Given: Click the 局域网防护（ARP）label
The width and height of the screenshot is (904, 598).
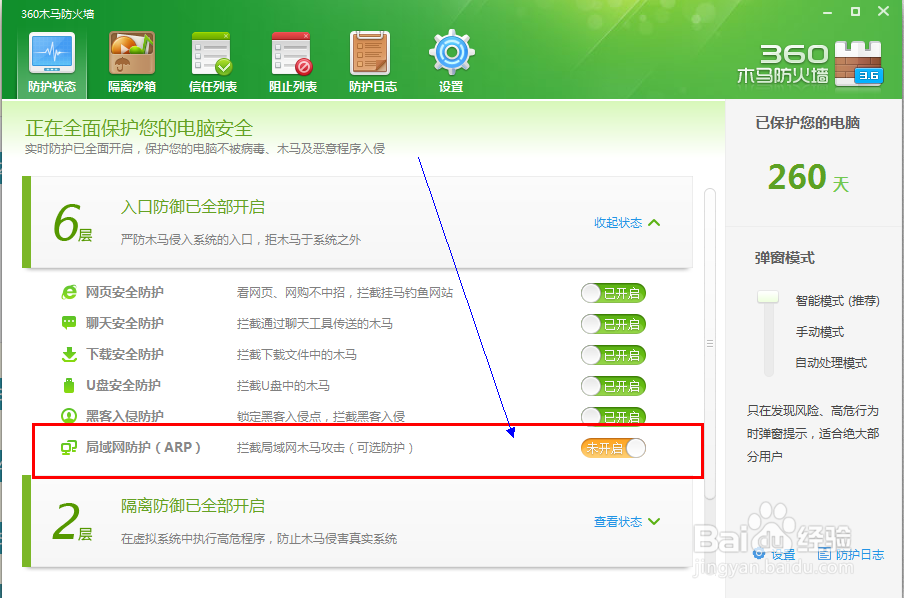Looking at the screenshot, I should [143, 447].
